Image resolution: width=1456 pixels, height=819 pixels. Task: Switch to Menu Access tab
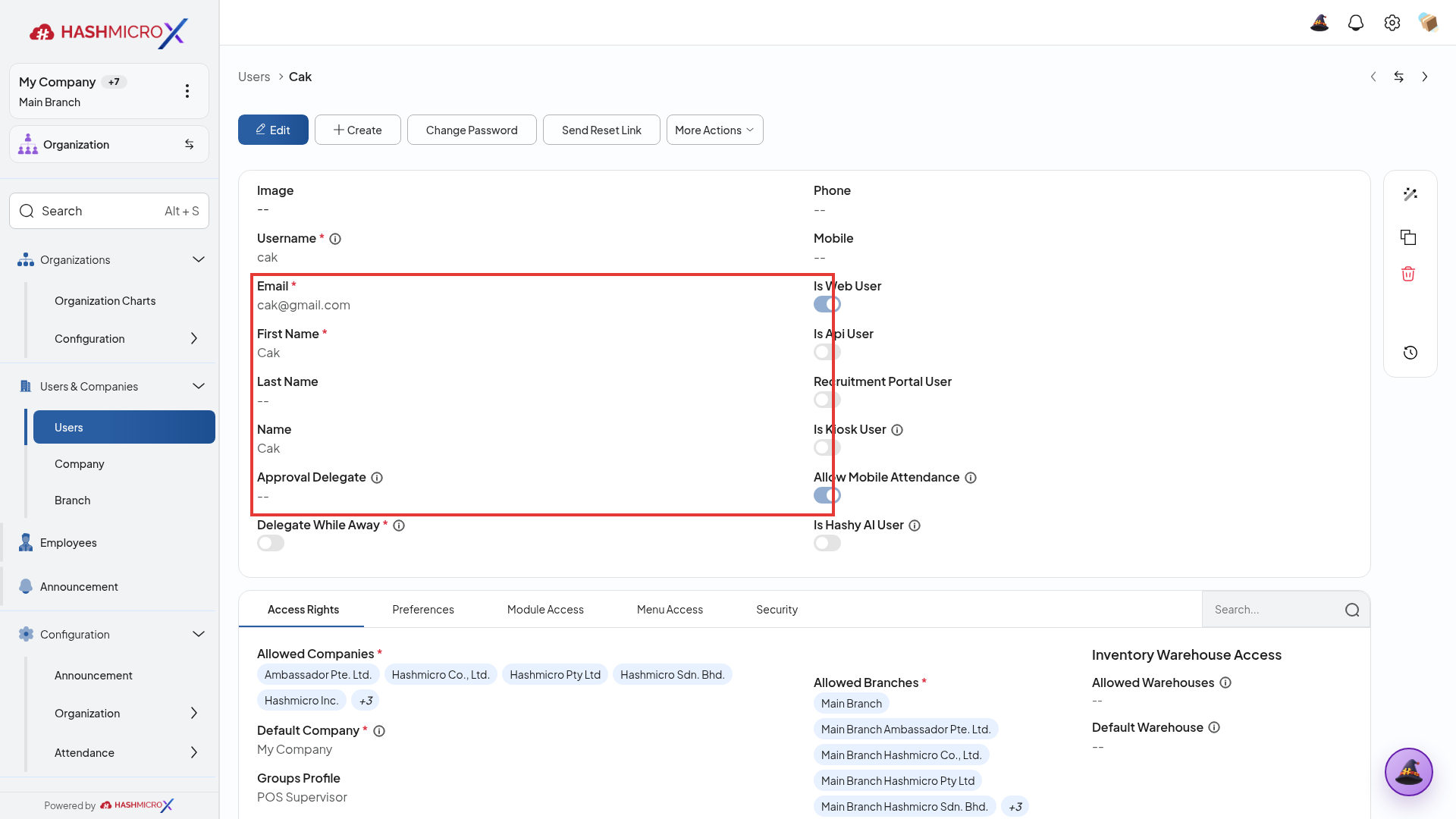coord(670,609)
